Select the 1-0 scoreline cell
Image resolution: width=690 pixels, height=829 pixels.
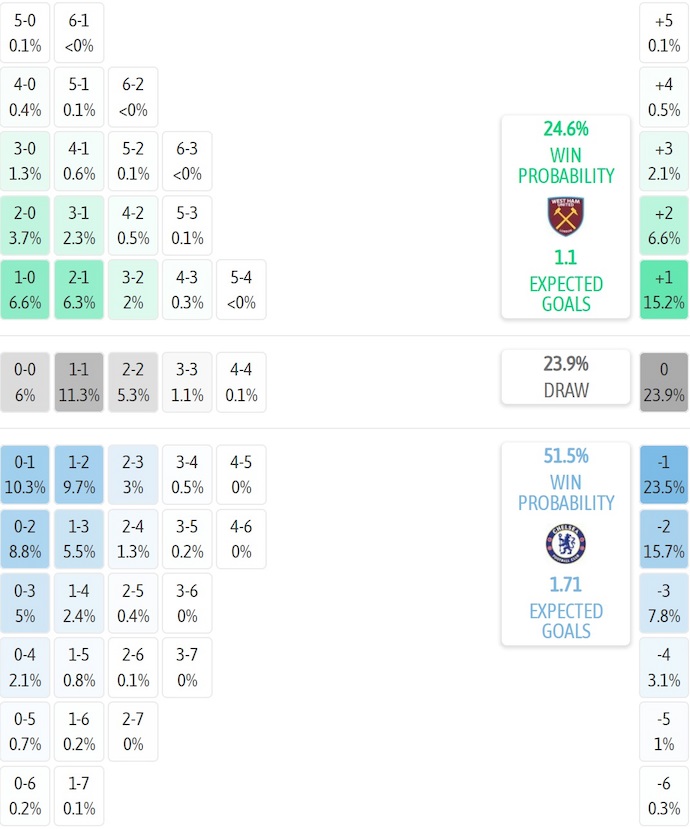click(x=25, y=290)
